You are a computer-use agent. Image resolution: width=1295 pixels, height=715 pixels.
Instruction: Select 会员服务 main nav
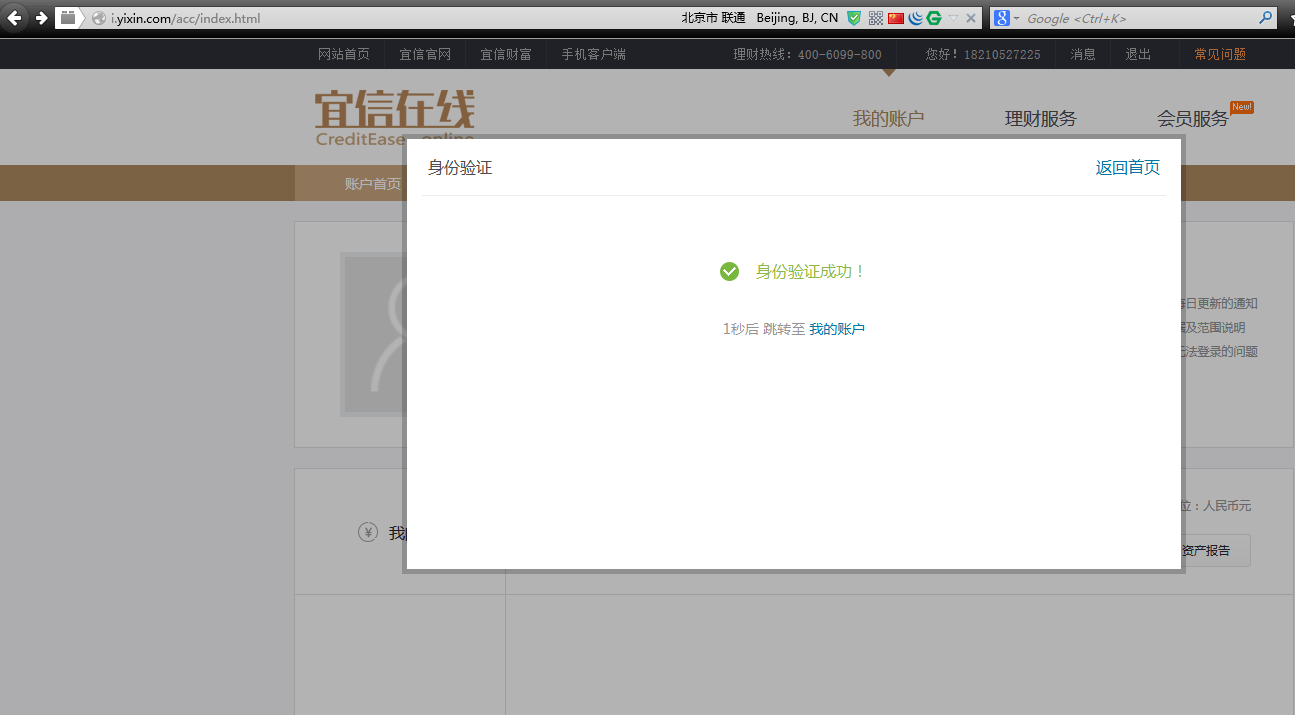pos(1193,118)
